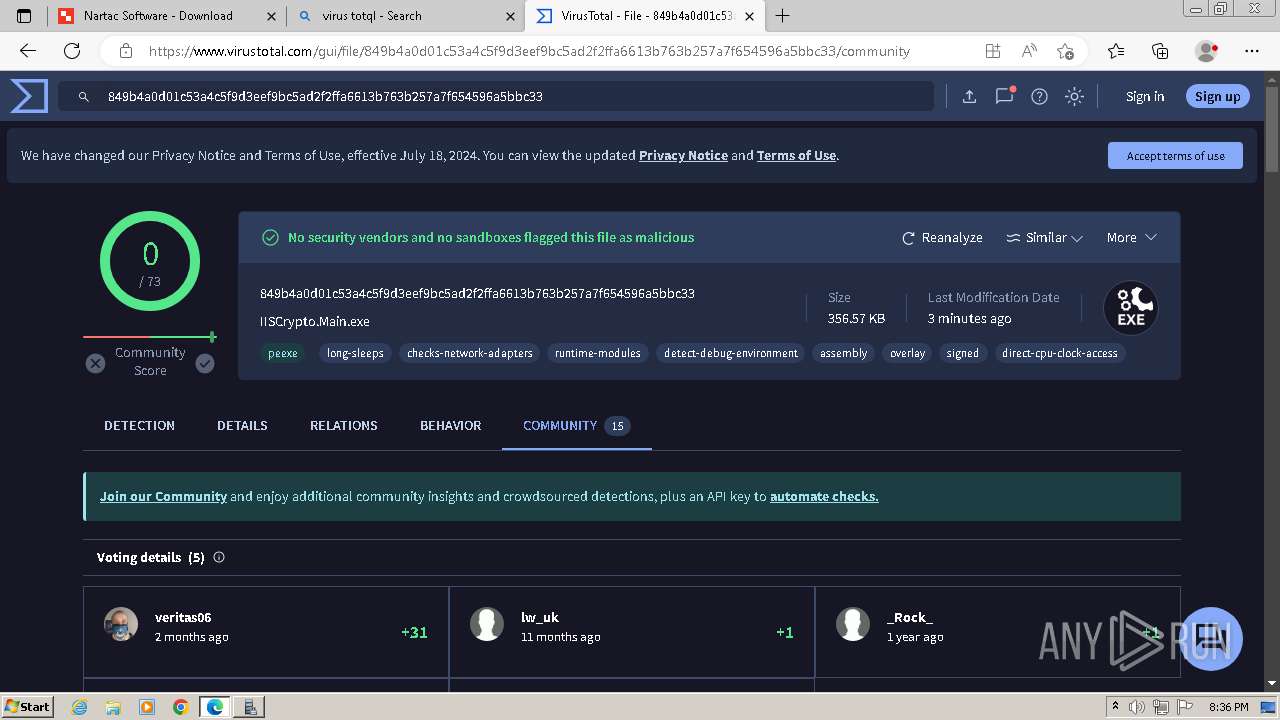1280x720 pixels.
Task: Click the checks-network-adapters tag
Action: (470, 353)
